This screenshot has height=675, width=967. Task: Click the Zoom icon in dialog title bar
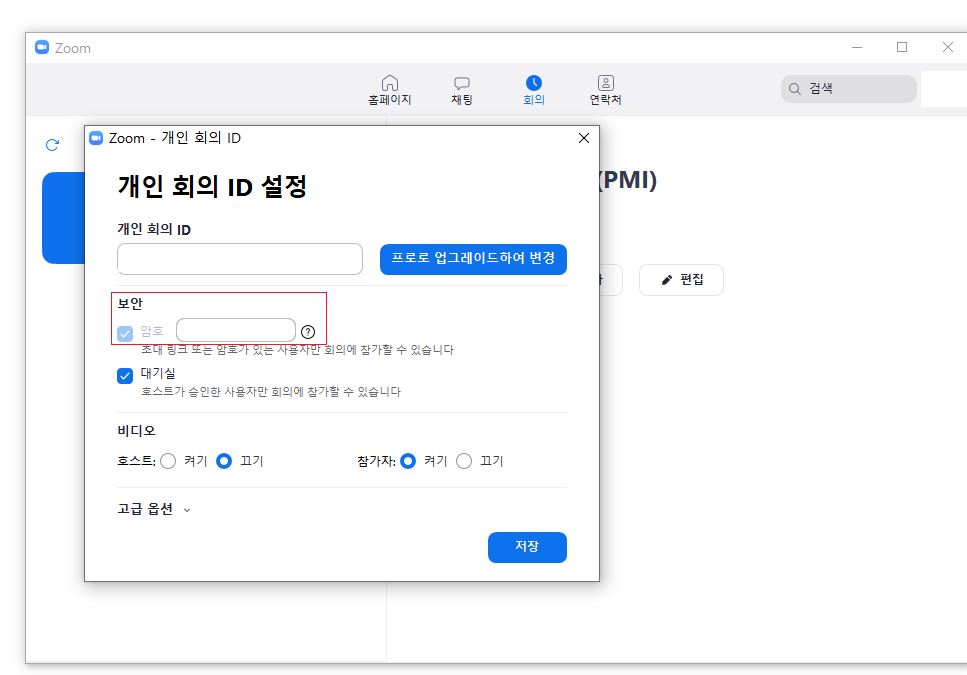pos(96,138)
